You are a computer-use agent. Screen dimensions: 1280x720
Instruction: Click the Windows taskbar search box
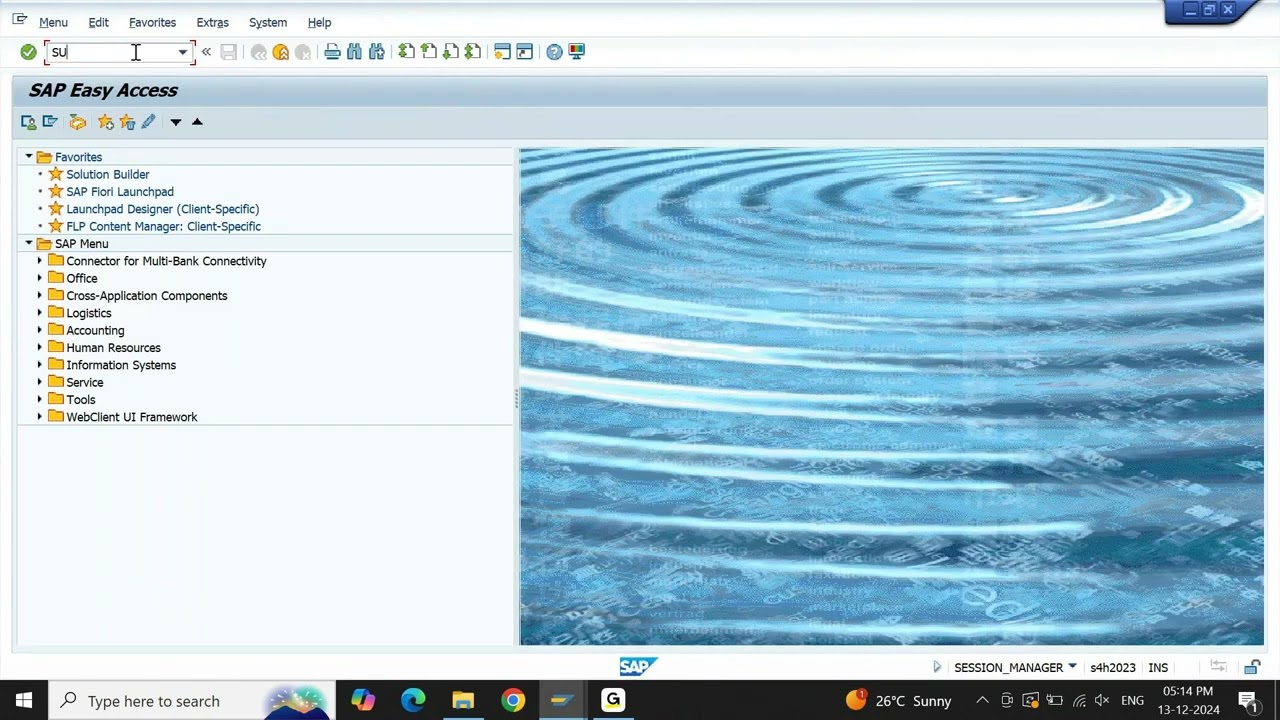(x=192, y=701)
